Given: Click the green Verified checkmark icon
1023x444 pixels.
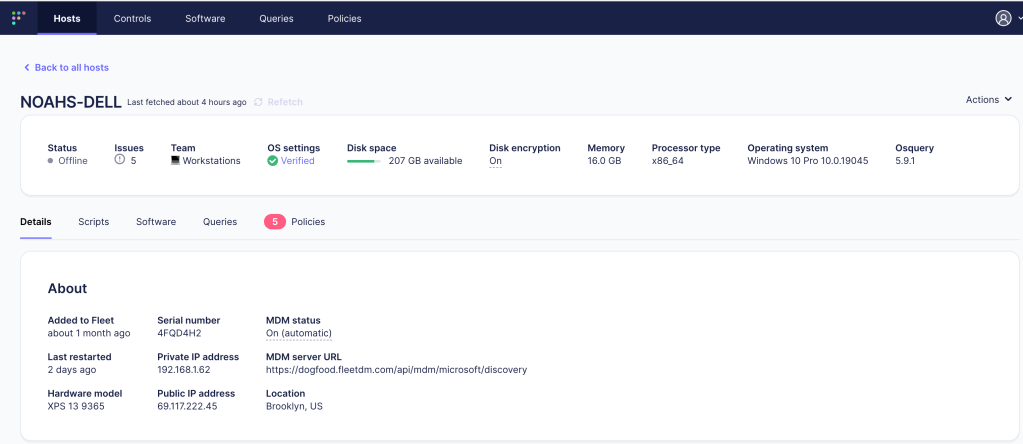Looking at the screenshot, I should coord(272,160).
